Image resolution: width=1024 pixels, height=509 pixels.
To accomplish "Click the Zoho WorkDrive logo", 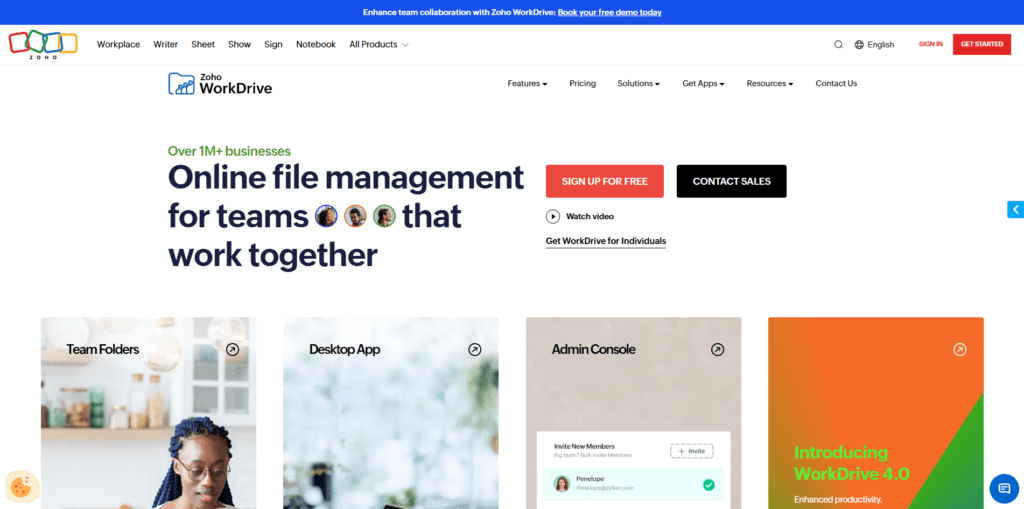I will tap(220, 84).
